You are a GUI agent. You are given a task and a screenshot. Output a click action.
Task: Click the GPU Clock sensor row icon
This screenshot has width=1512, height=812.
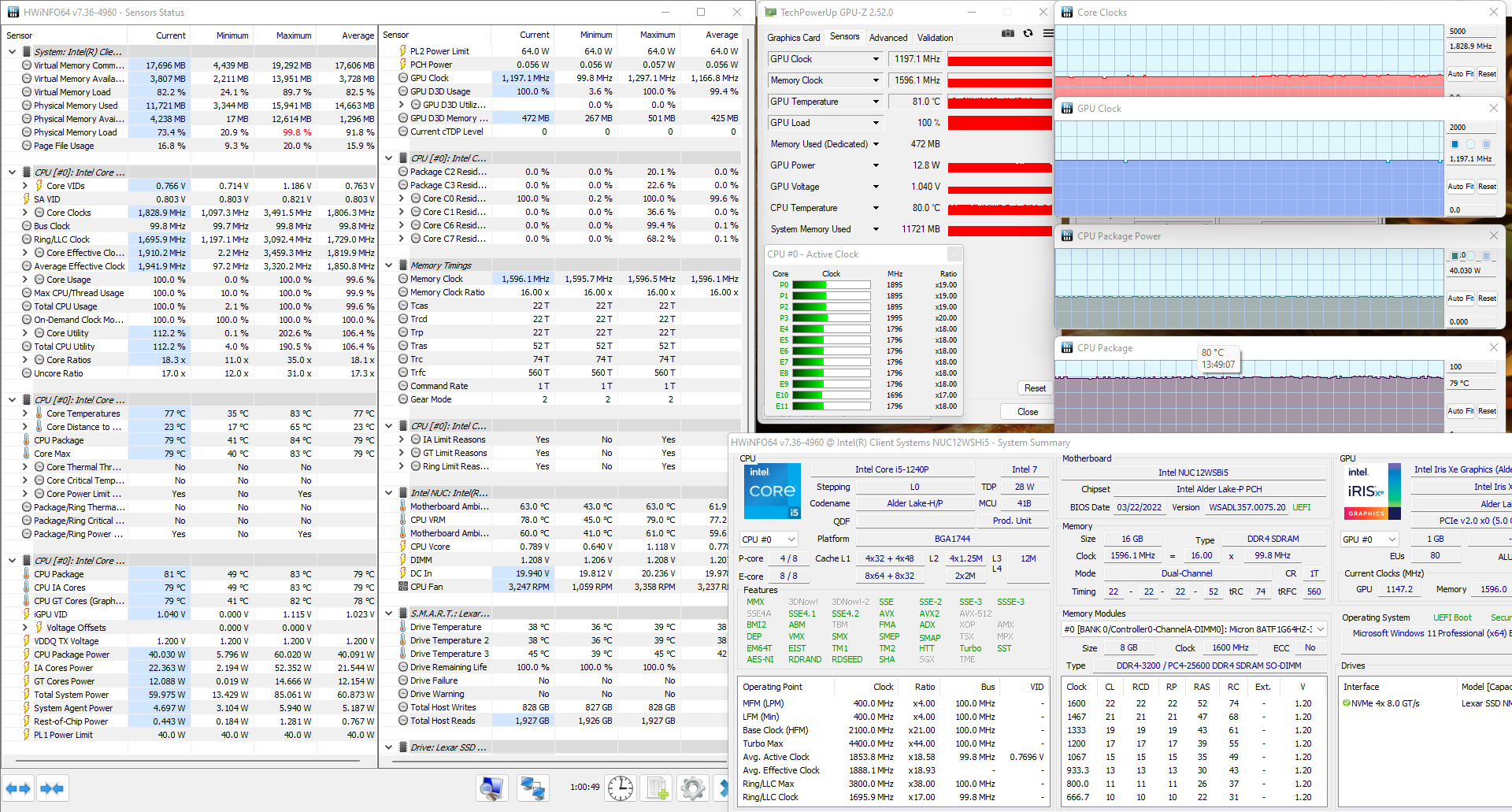[403, 78]
